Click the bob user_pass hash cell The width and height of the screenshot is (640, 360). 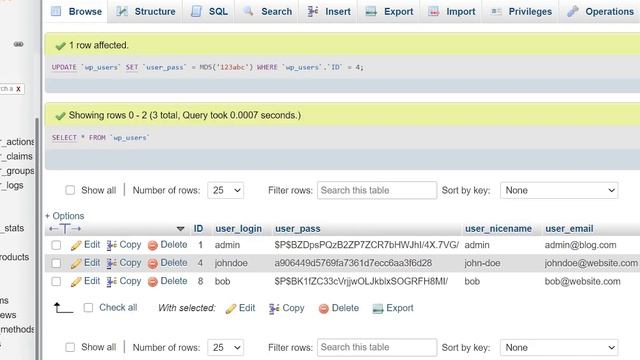point(361,281)
